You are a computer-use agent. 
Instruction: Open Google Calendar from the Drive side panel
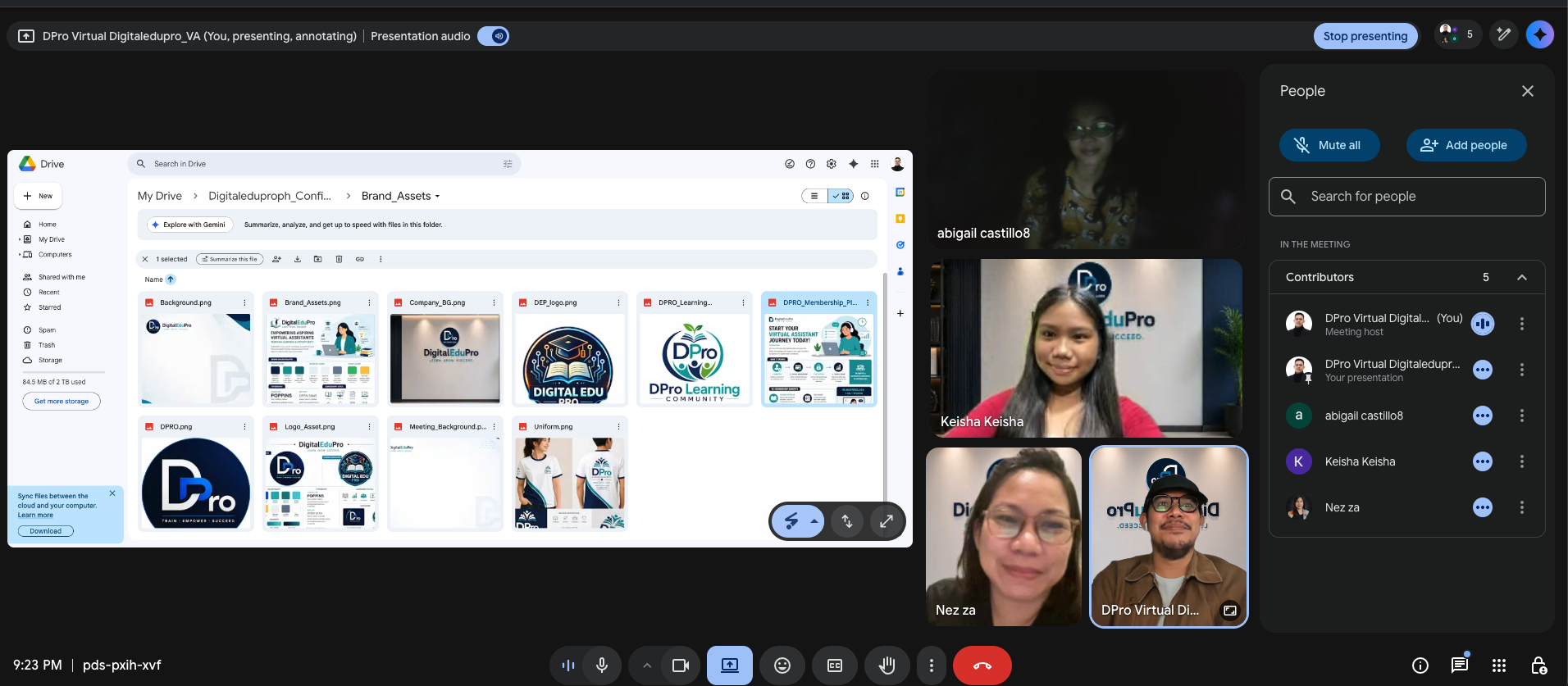[900, 192]
